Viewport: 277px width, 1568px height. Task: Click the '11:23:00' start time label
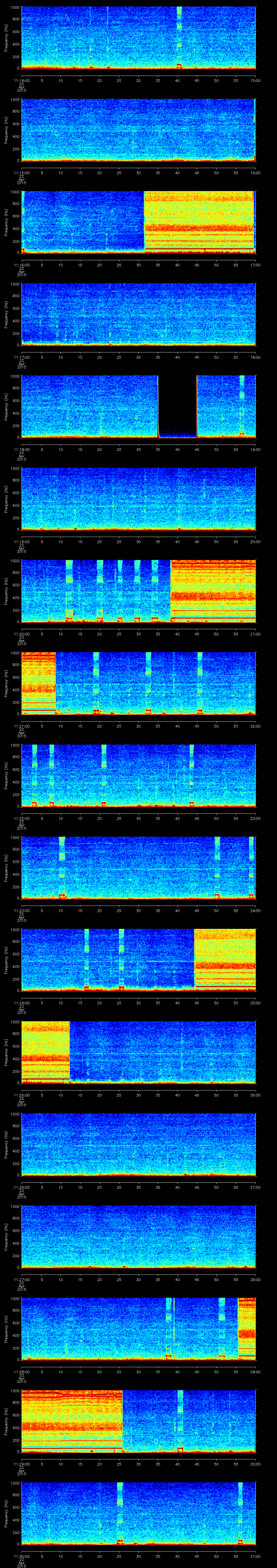tap(21, 910)
